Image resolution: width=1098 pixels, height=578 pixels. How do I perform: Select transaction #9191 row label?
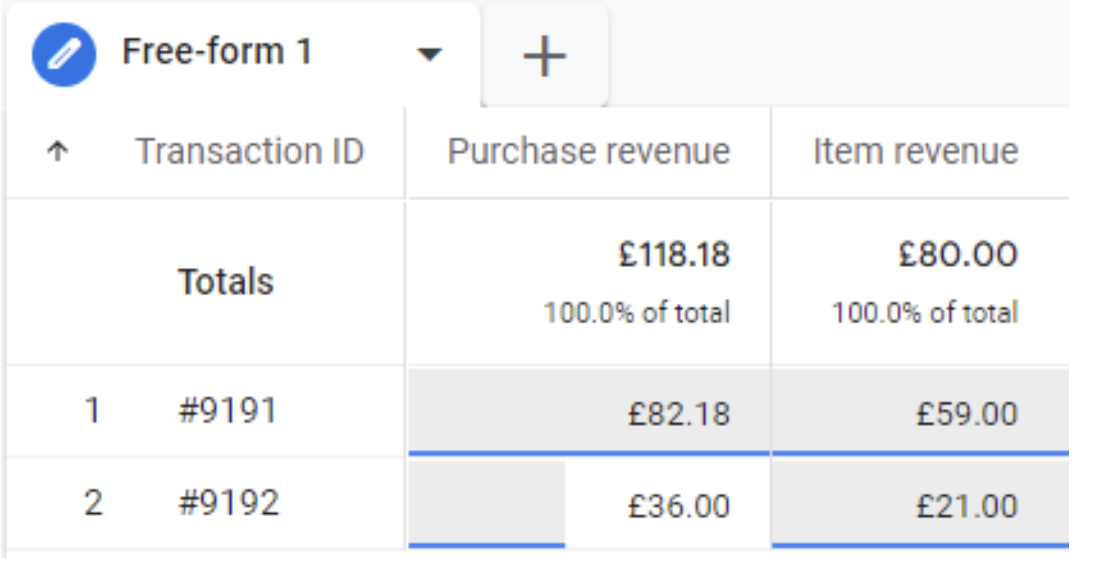tap(228, 411)
